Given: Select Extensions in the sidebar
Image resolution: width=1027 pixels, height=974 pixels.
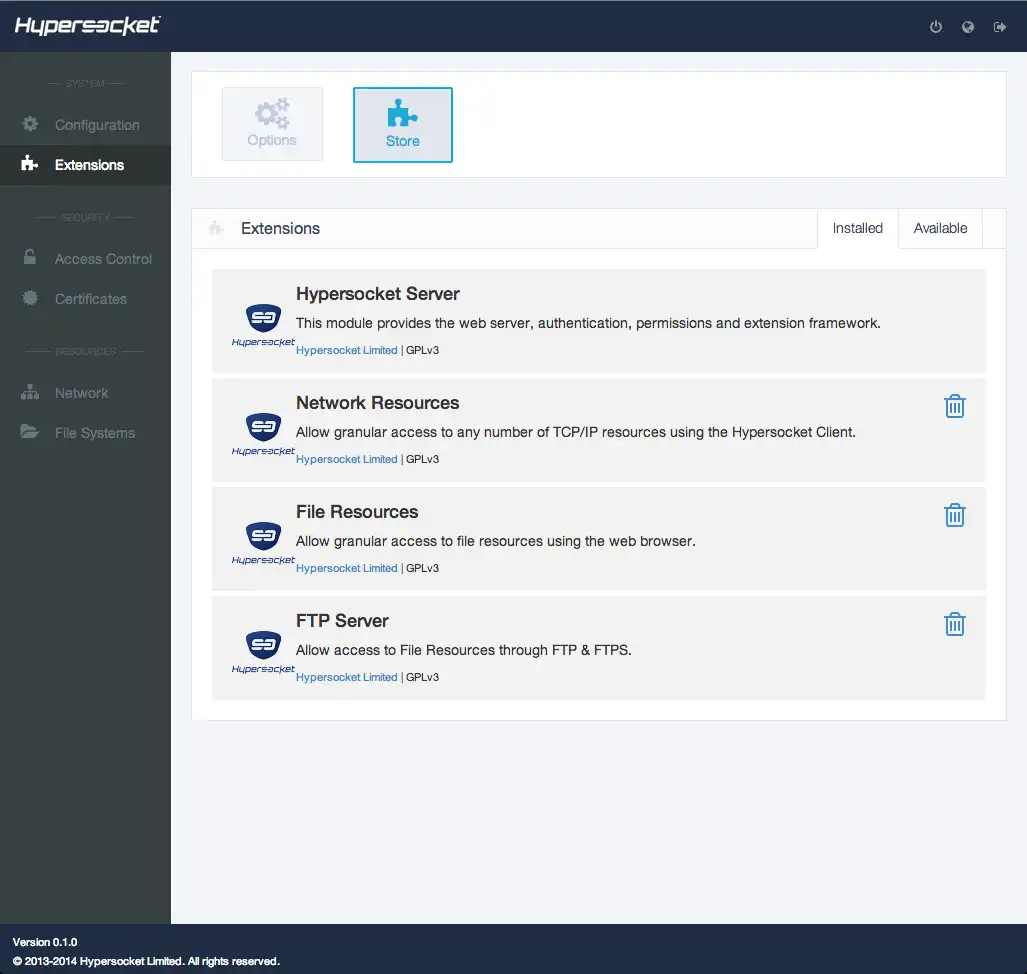Looking at the screenshot, I should pos(85,164).
